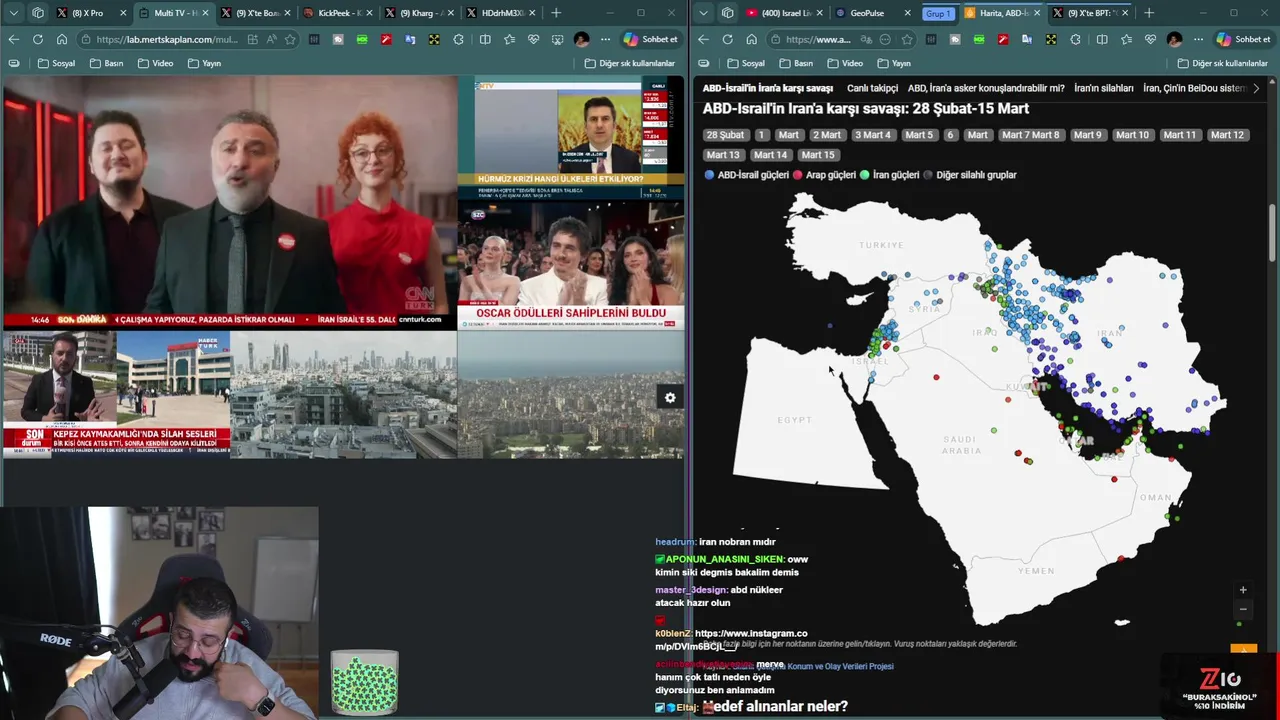Expand Diğer sık kullanılanlar in left browser
Image resolution: width=1280 pixels, height=720 pixels.
630,63
